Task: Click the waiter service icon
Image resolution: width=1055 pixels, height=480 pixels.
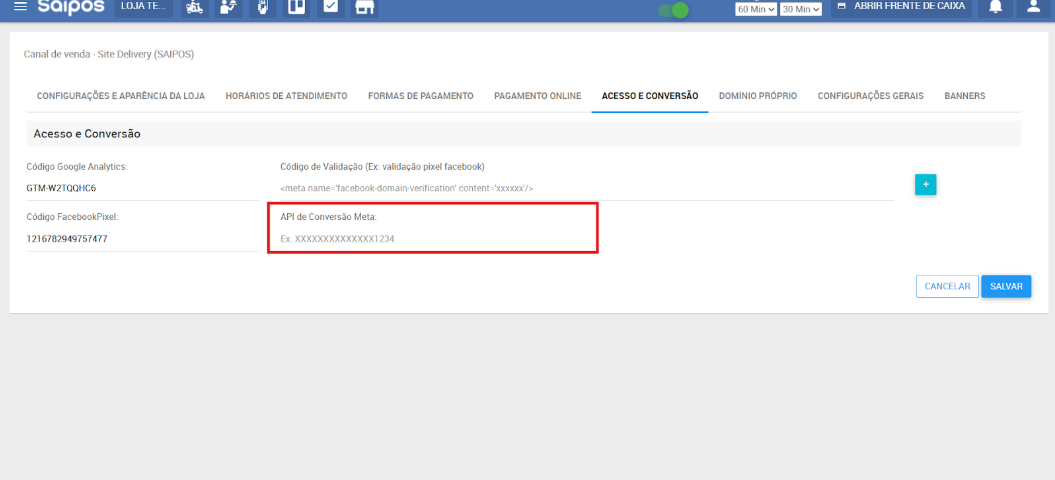Action: click(229, 8)
